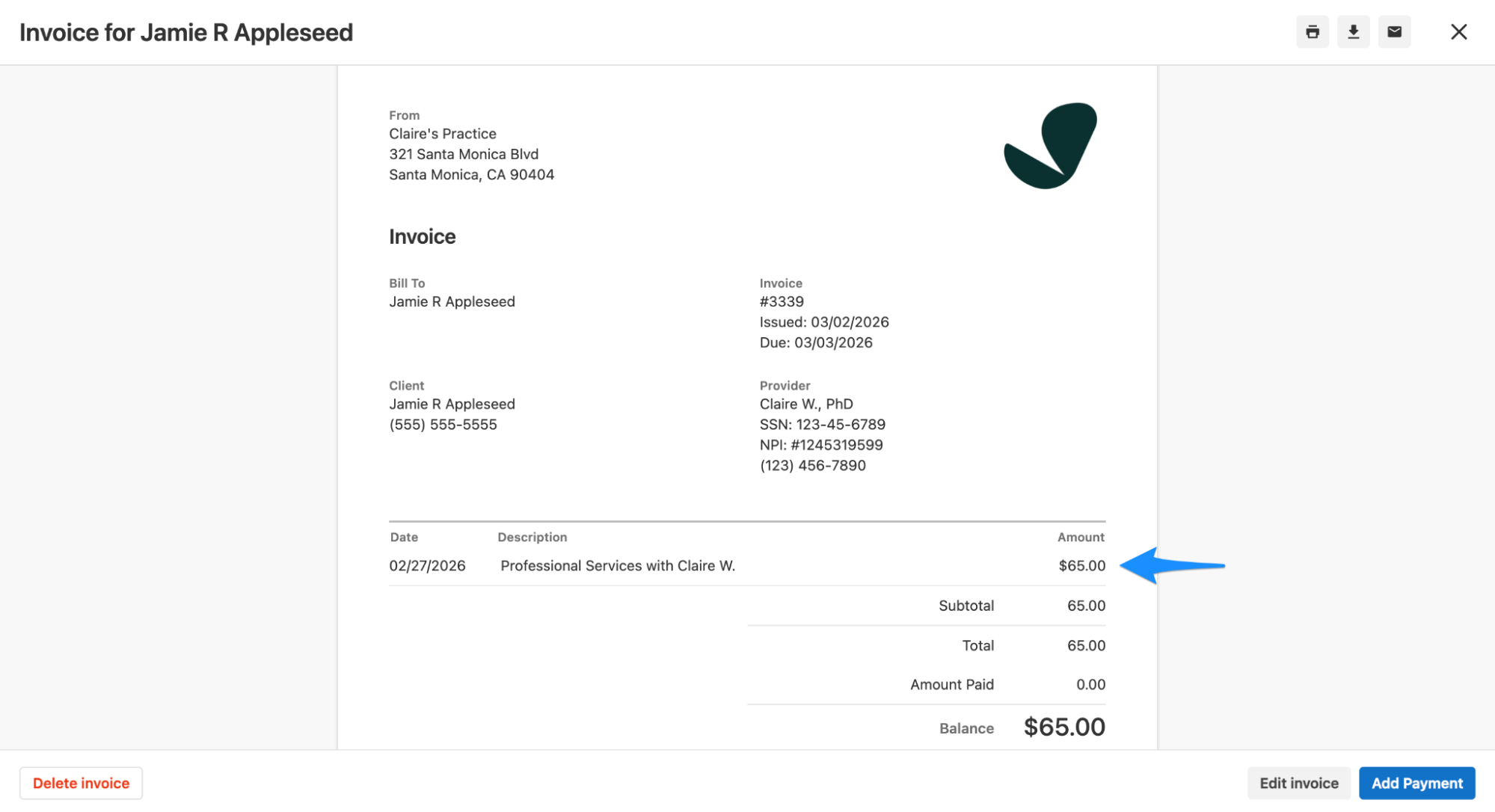Click the Description column header

(532, 537)
